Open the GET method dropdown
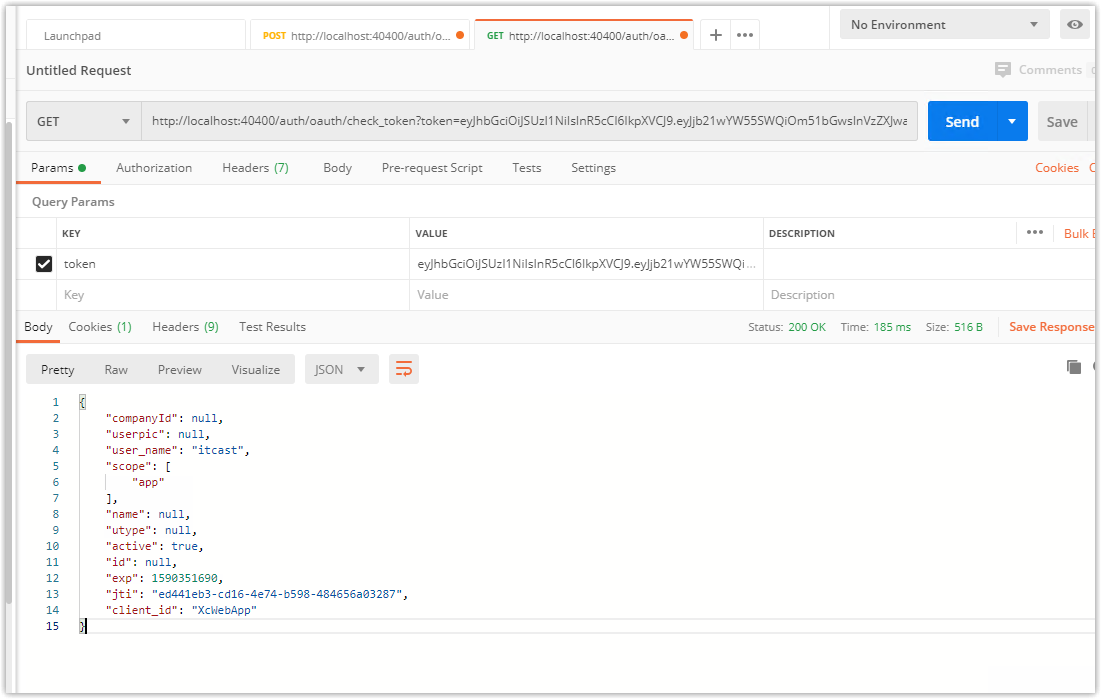The width and height of the screenshot is (1101, 699). point(84,122)
